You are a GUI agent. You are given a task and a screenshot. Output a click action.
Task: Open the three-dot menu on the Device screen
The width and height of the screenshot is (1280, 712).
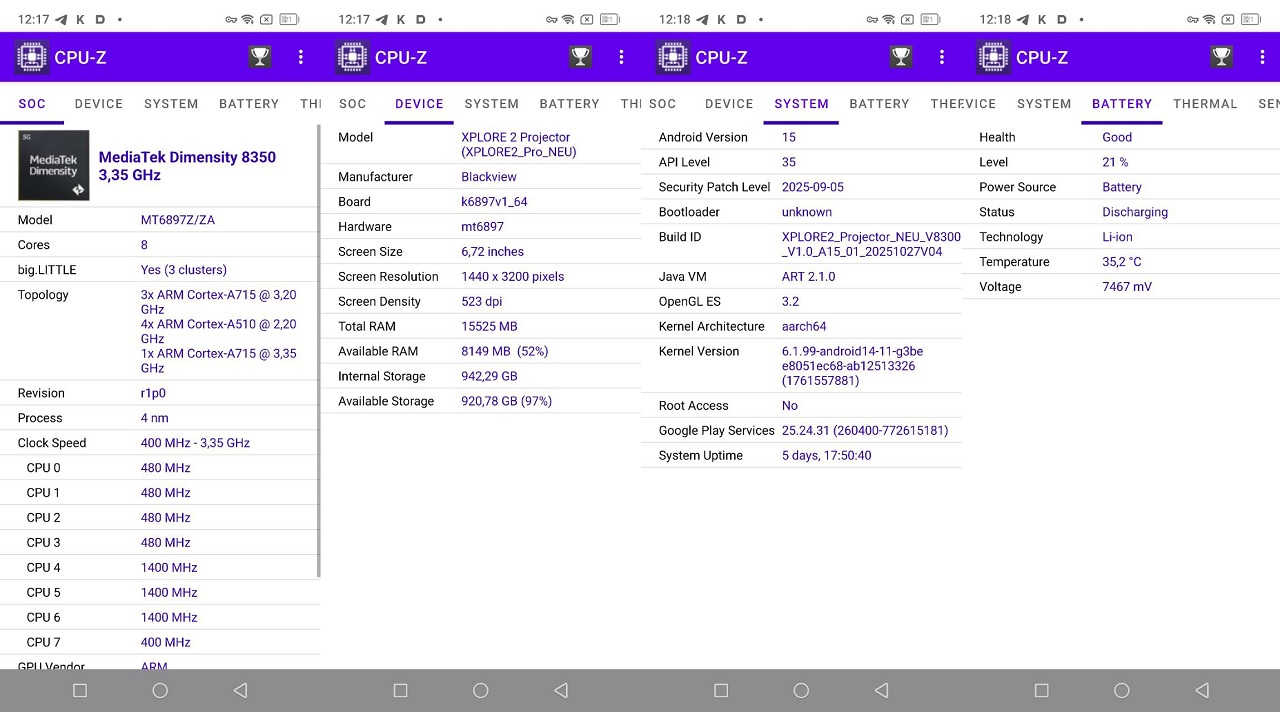click(621, 57)
